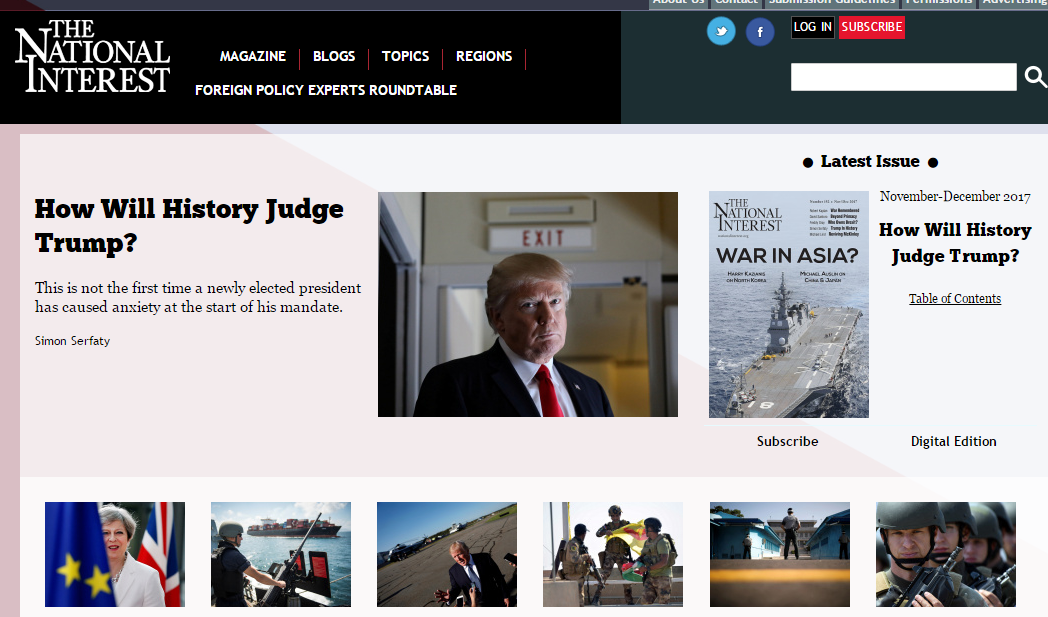1048x617 pixels.
Task: Open the Table of Contents link
Action: (x=954, y=299)
